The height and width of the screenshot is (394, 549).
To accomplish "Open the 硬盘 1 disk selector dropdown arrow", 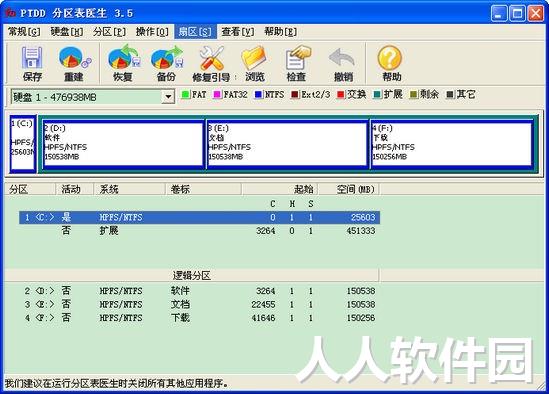I will coord(168,97).
